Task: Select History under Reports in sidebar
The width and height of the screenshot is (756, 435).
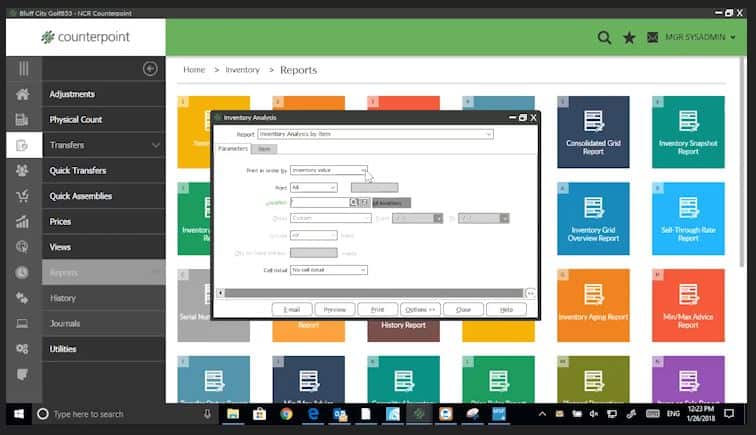Action: [x=104, y=298]
